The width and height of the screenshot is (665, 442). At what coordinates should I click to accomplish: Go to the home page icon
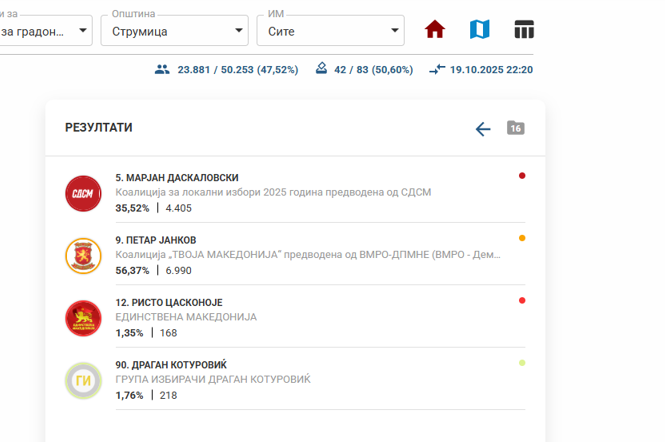click(x=434, y=30)
